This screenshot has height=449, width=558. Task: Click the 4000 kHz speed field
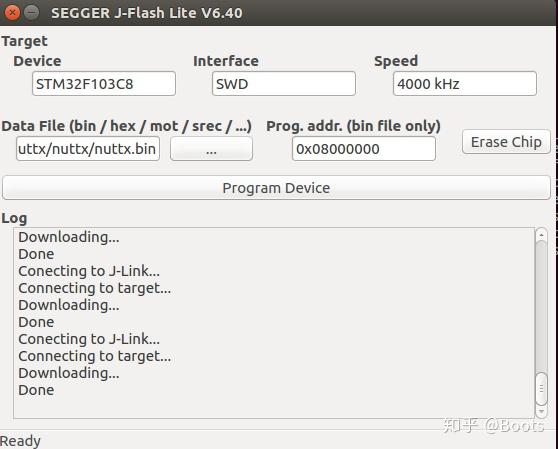[465, 84]
